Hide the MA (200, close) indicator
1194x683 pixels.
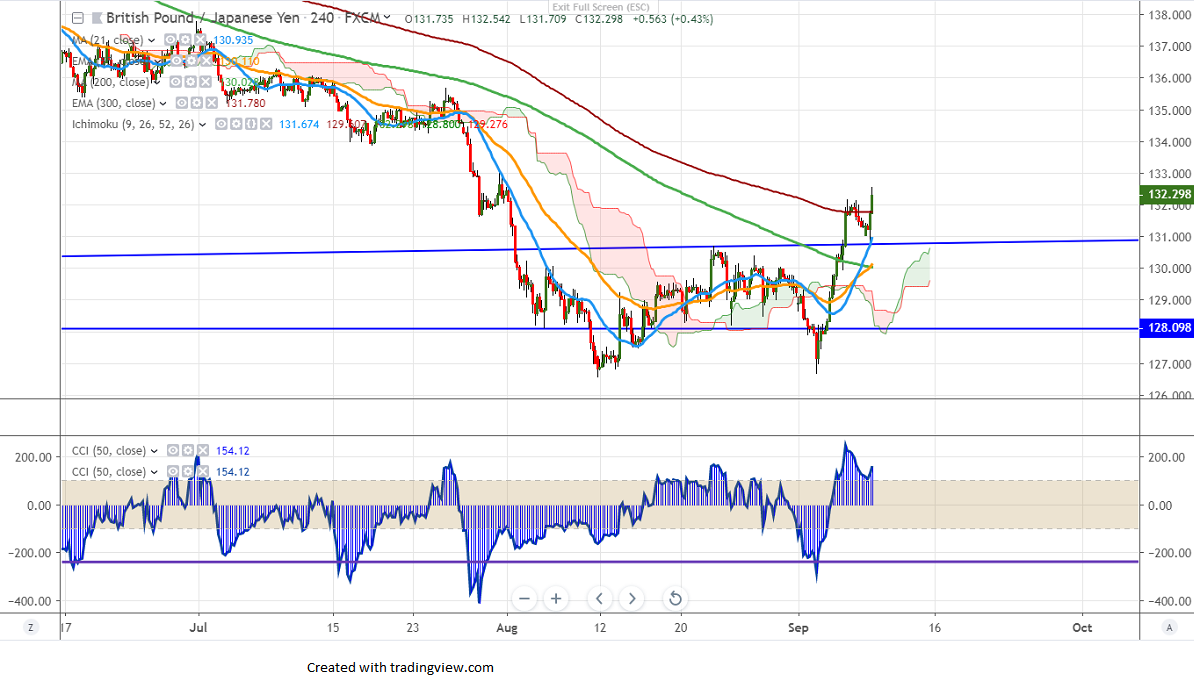click(x=176, y=81)
